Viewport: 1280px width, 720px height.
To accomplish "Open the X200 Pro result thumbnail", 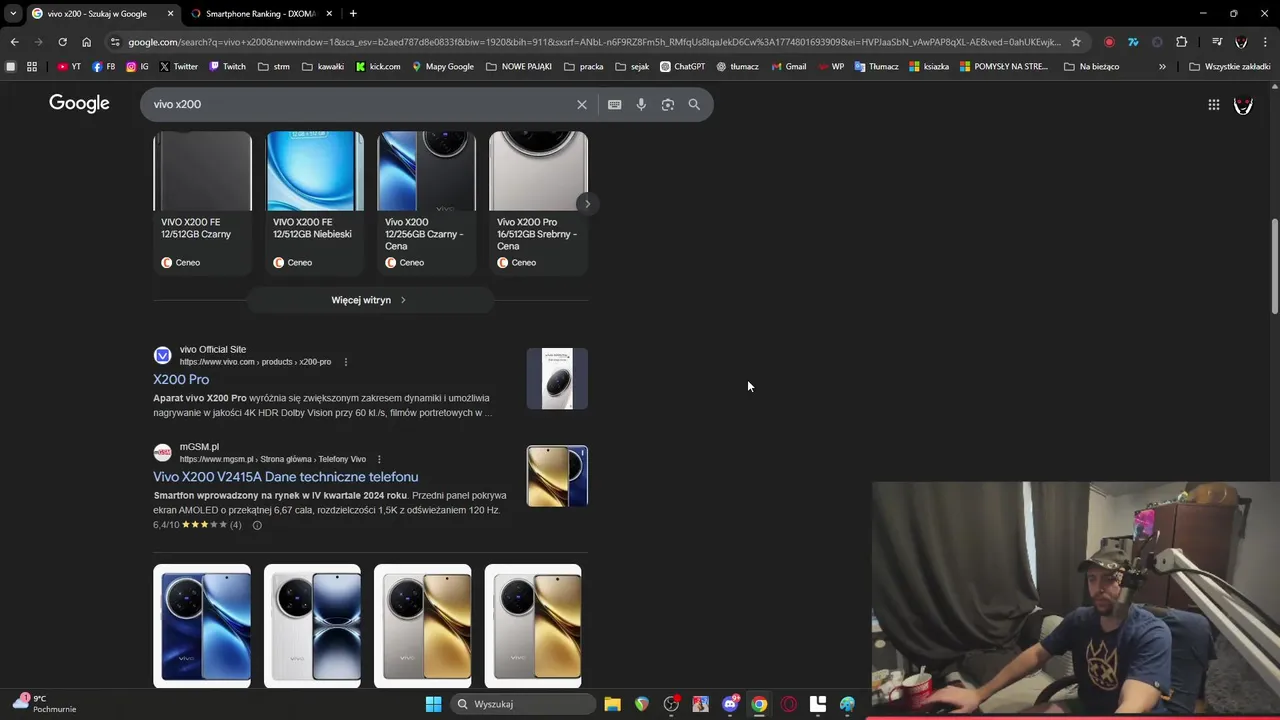I will tap(557, 379).
